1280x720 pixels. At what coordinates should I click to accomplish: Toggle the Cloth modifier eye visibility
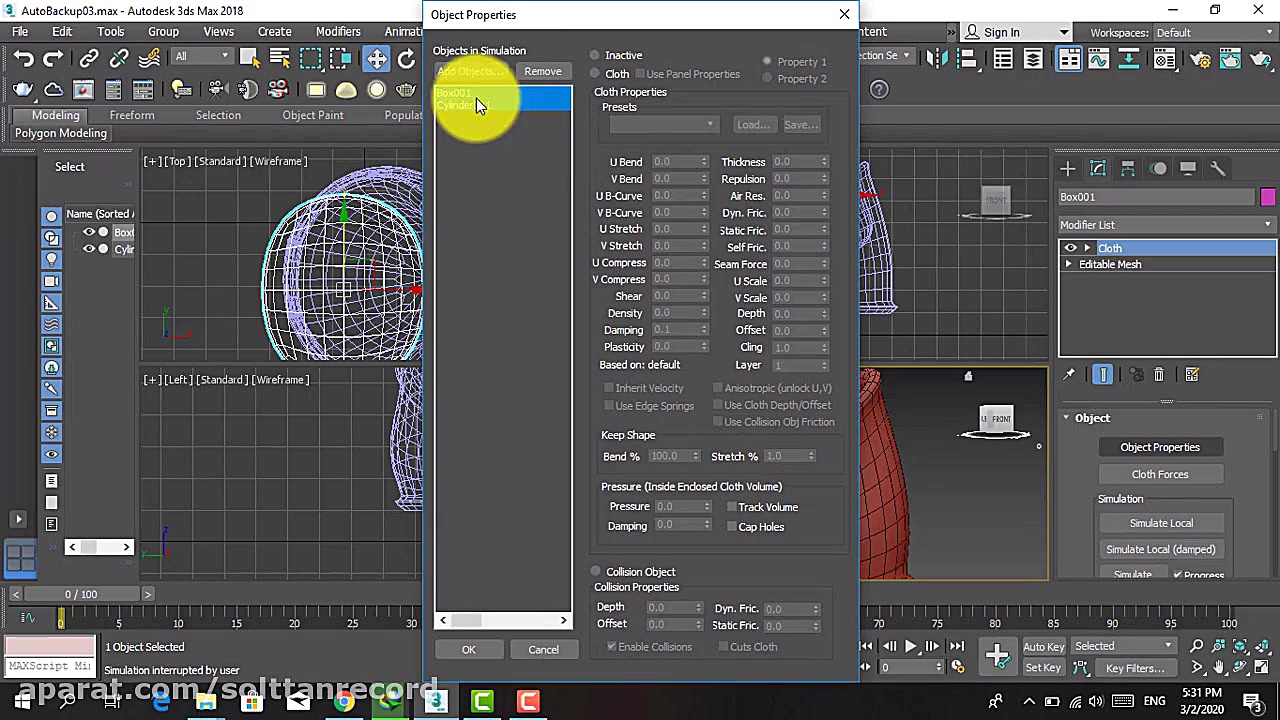pos(1071,248)
